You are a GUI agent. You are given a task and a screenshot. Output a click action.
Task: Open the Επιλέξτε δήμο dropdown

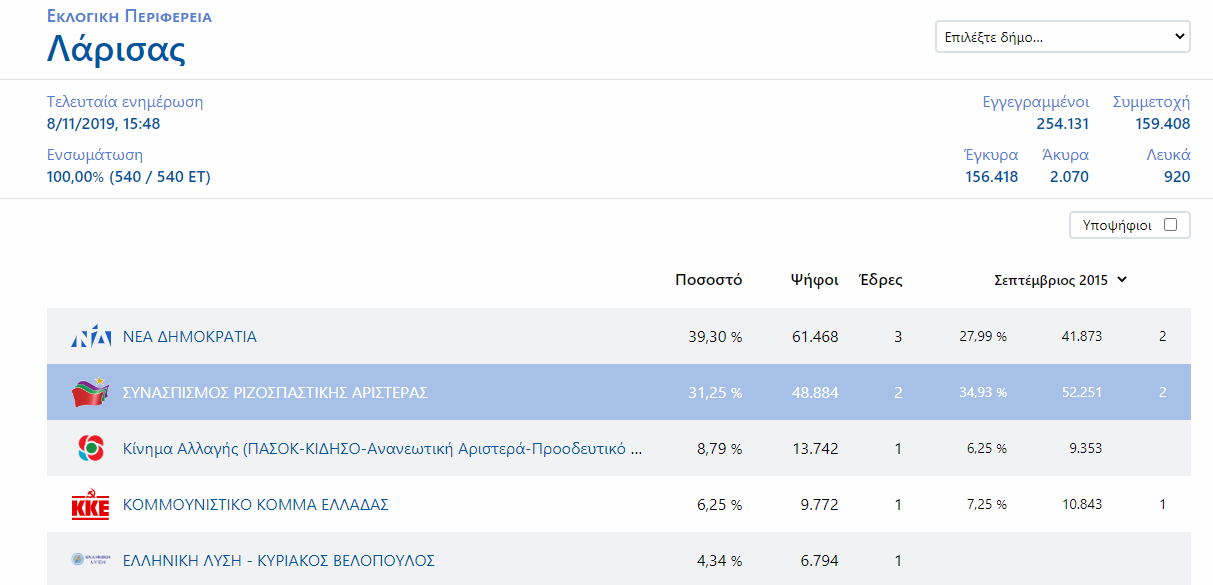point(1062,38)
